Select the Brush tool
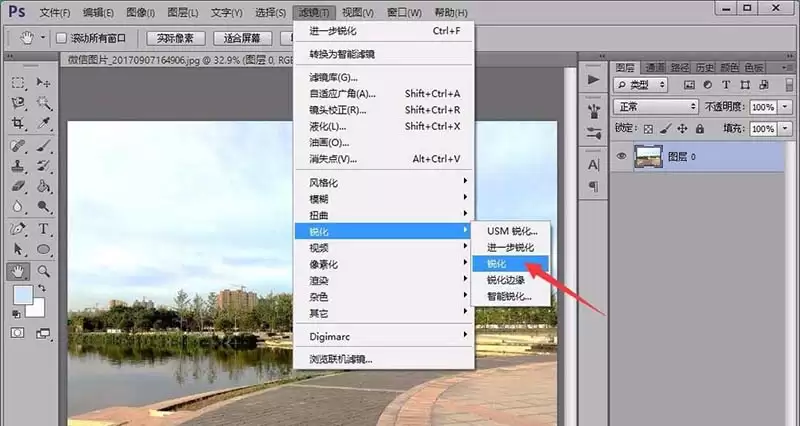The height and width of the screenshot is (426, 800). point(43,146)
